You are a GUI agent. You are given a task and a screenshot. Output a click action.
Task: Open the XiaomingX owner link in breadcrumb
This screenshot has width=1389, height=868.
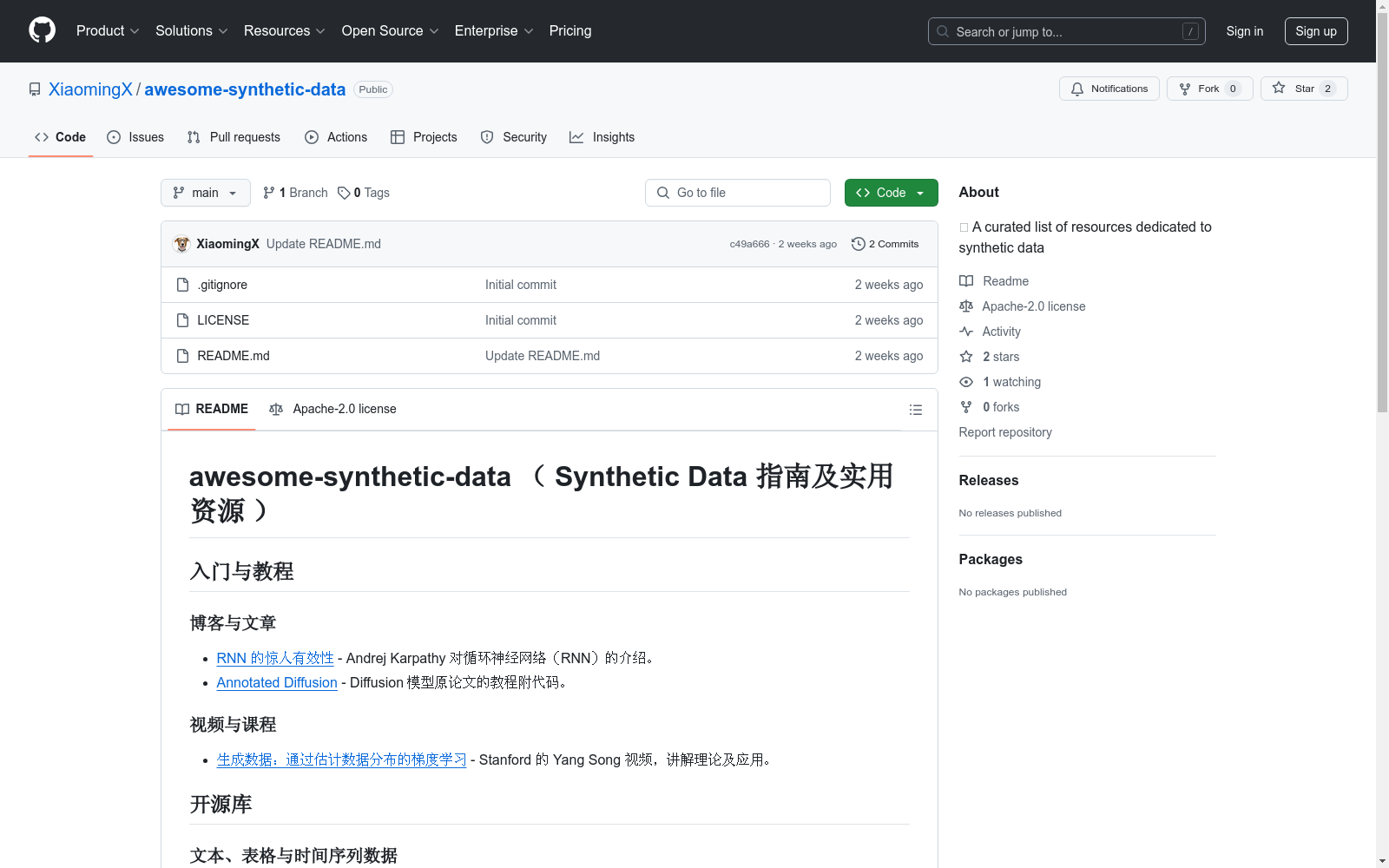90,89
